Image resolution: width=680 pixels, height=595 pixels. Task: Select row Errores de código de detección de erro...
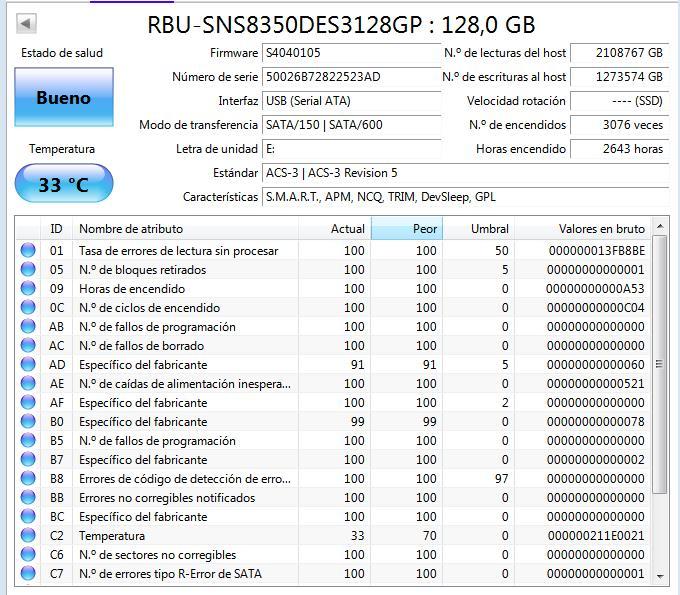(333, 479)
